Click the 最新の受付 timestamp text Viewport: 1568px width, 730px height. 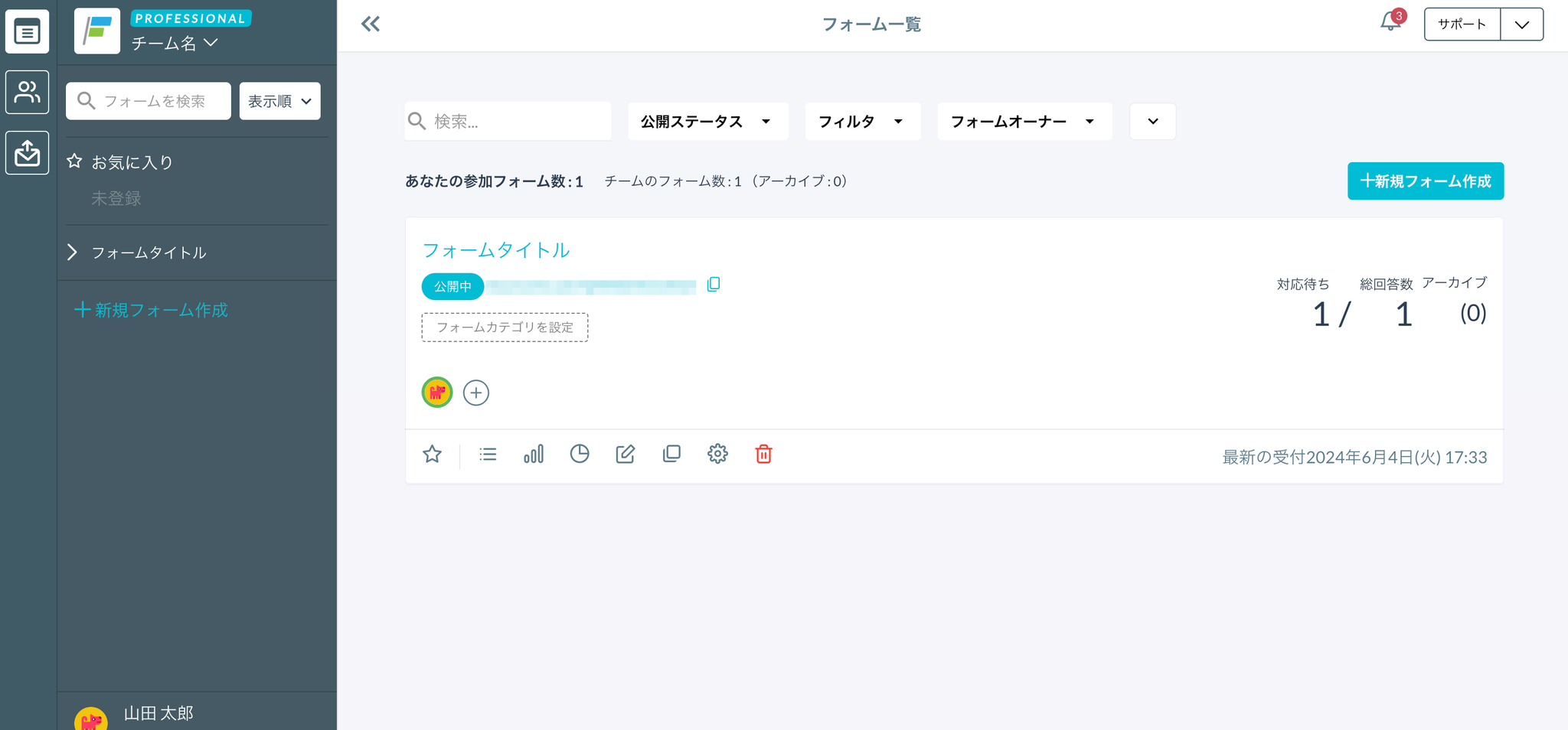point(1354,458)
